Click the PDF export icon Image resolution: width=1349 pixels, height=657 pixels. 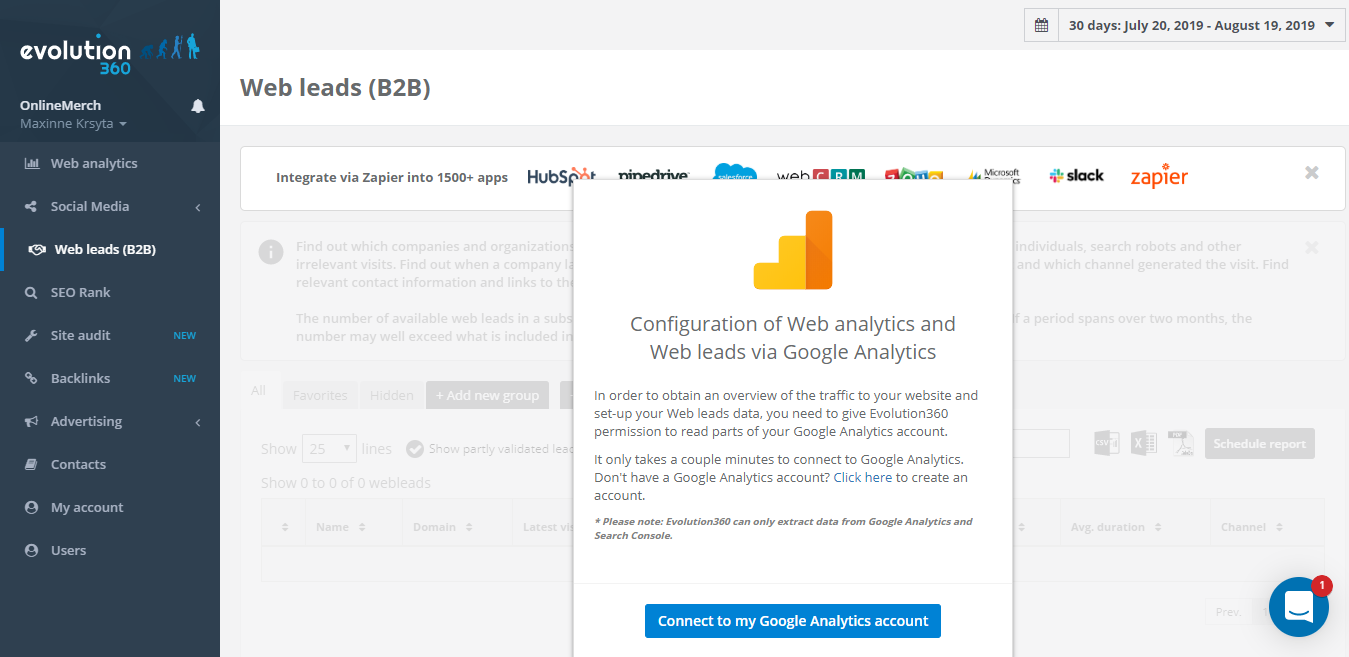1180,444
